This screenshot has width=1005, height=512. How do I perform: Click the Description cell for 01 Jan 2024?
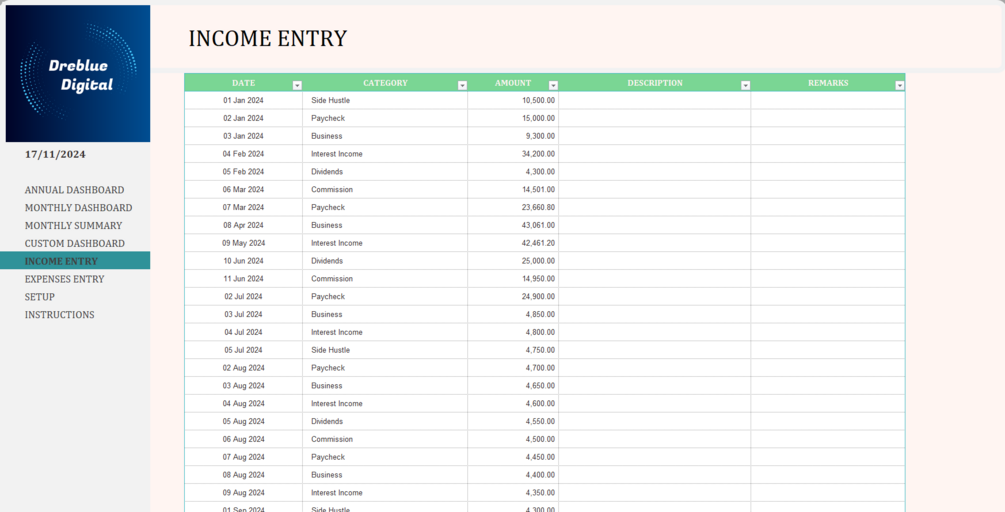[x=654, y=101]
